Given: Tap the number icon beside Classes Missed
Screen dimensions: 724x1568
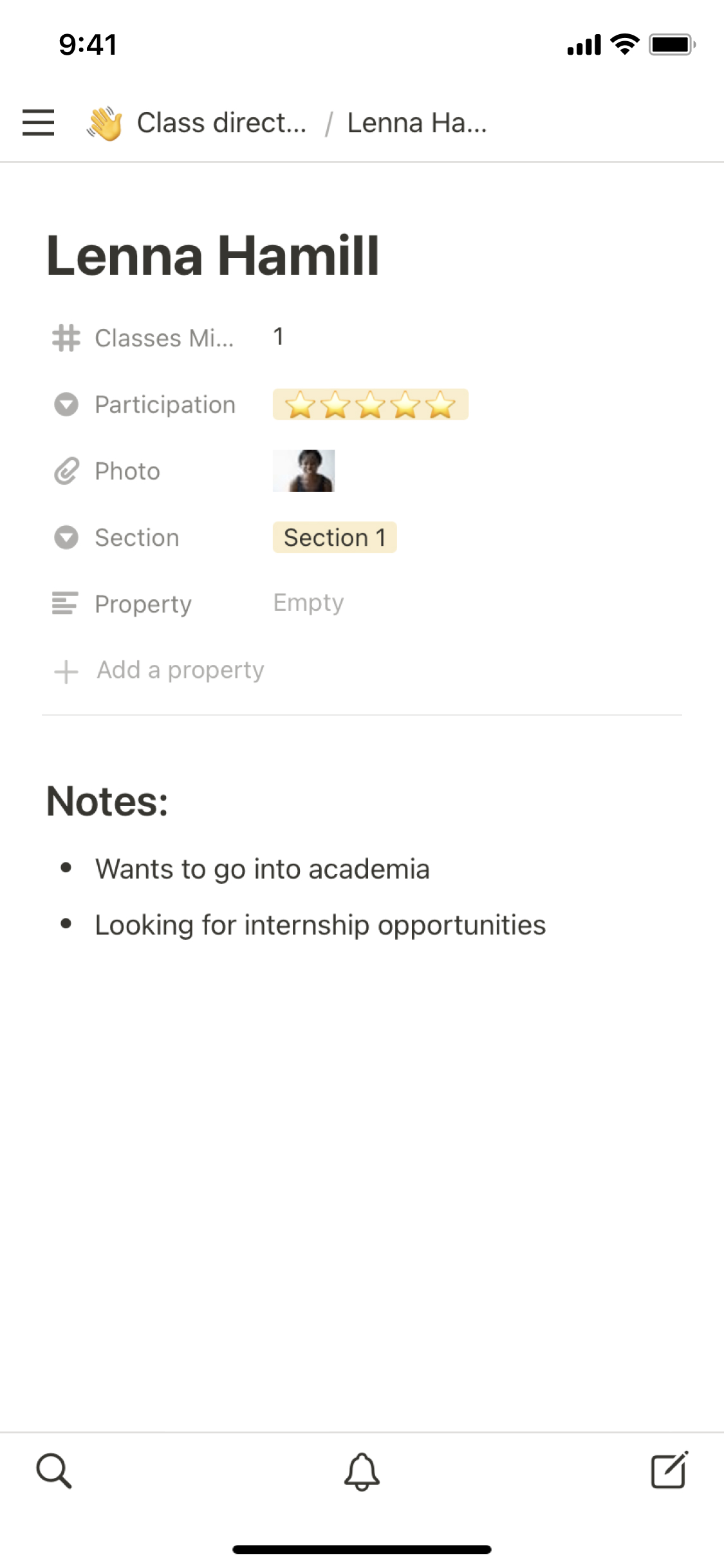Looking at the screenshot, I should coord(66,338).
